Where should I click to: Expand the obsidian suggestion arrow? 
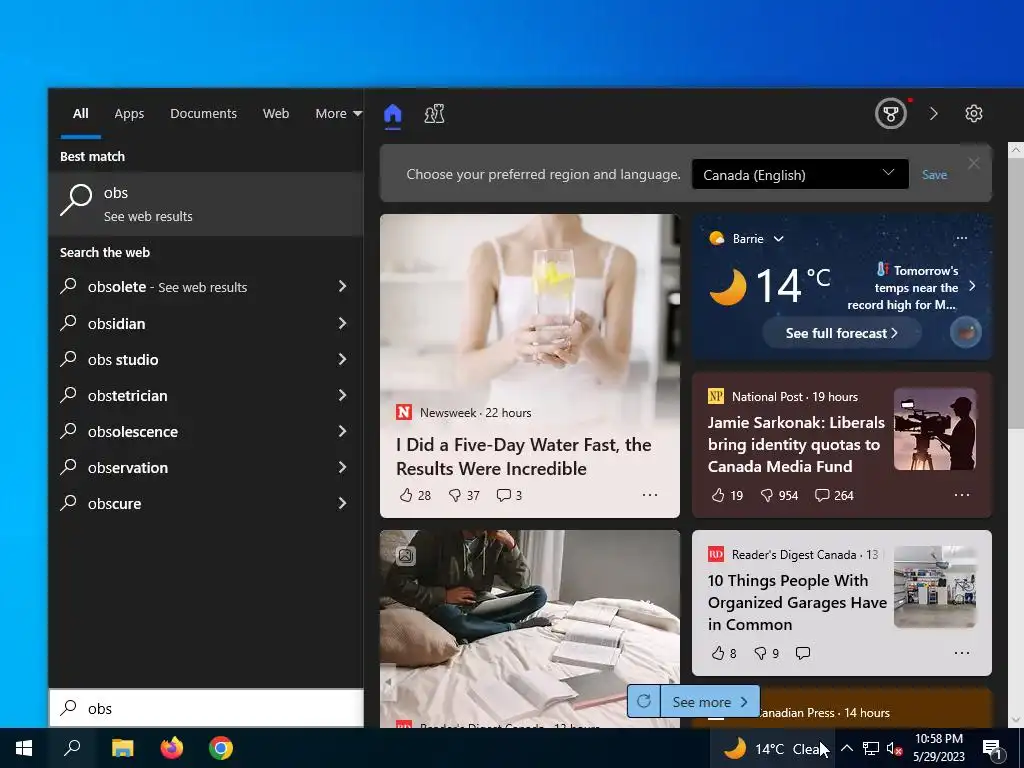coord(342,323)
